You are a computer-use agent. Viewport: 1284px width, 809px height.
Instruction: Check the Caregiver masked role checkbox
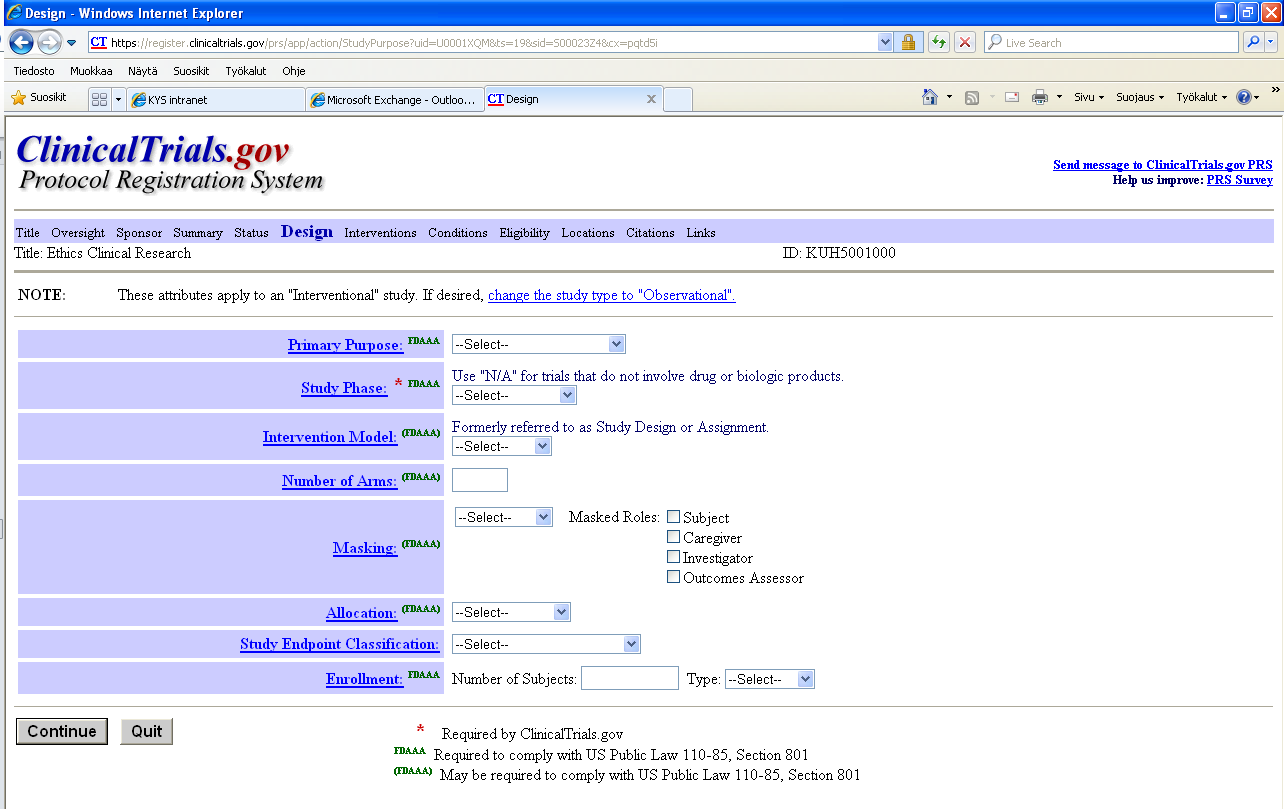(x=674, y=537)
